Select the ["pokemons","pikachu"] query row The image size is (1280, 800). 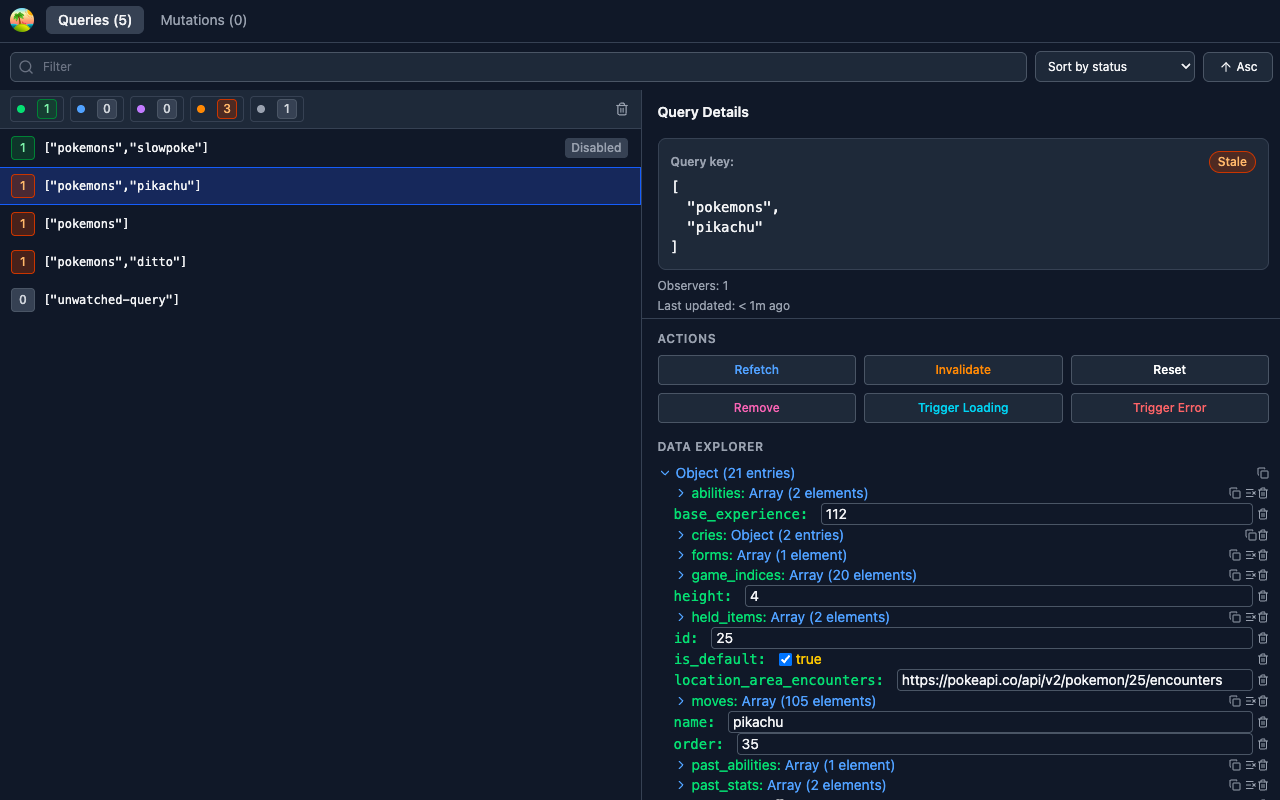(320, 186)
